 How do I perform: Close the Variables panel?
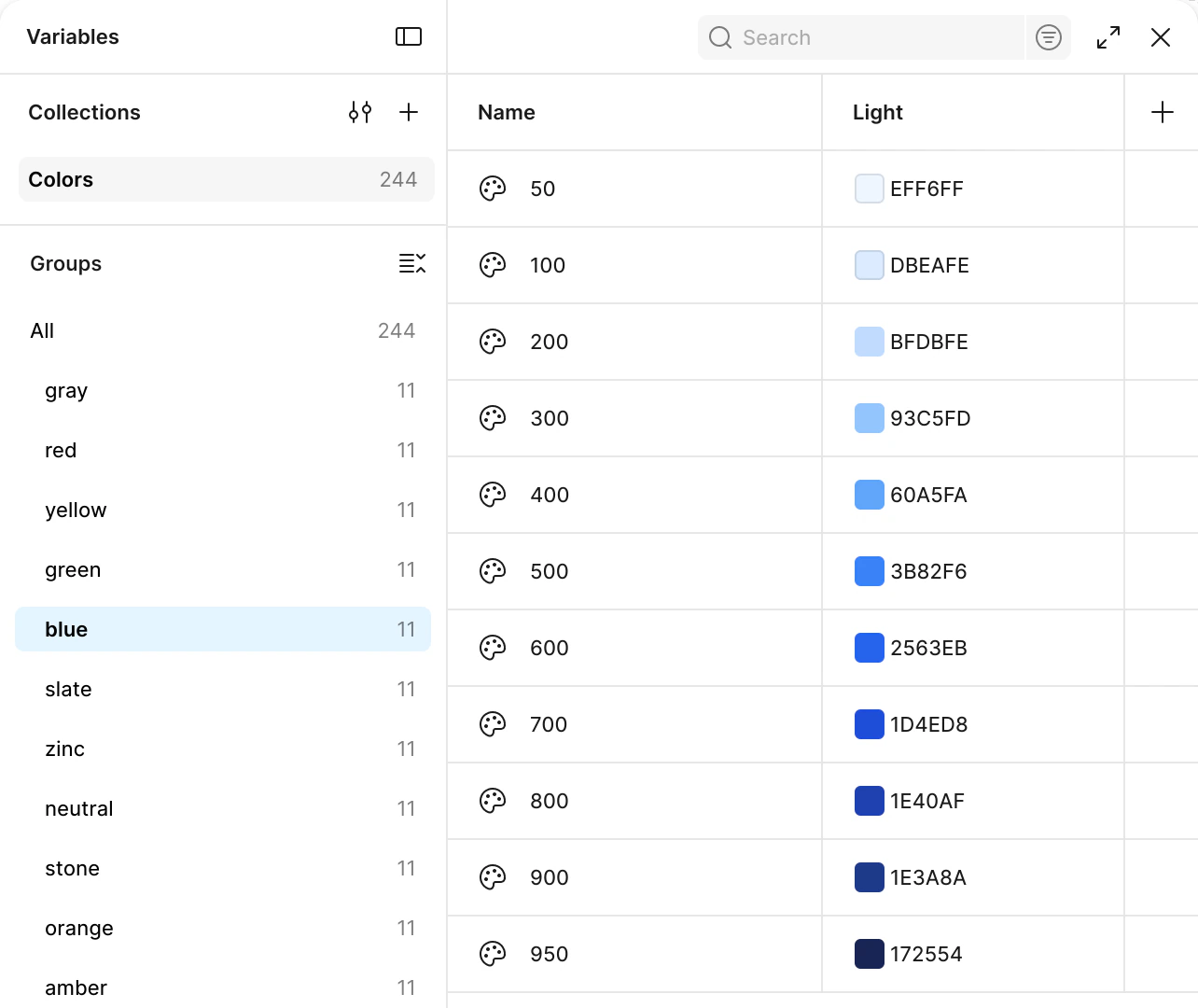click(1161, 37)
